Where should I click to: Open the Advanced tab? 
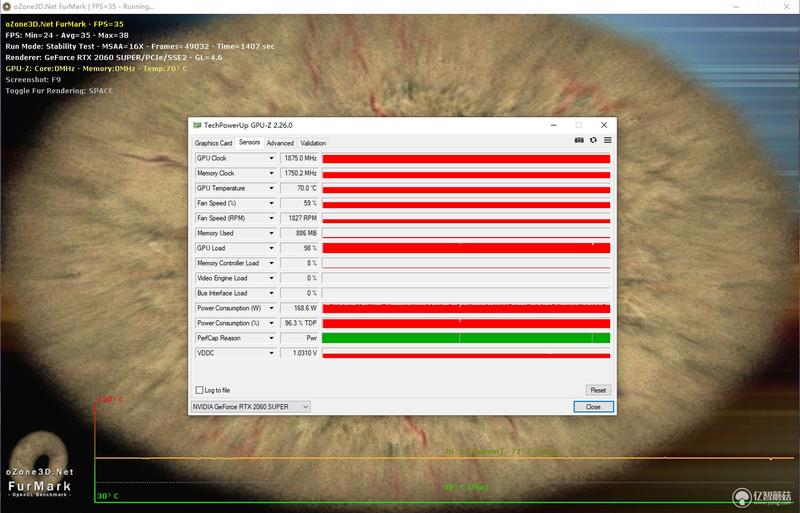tap(280, 143)
